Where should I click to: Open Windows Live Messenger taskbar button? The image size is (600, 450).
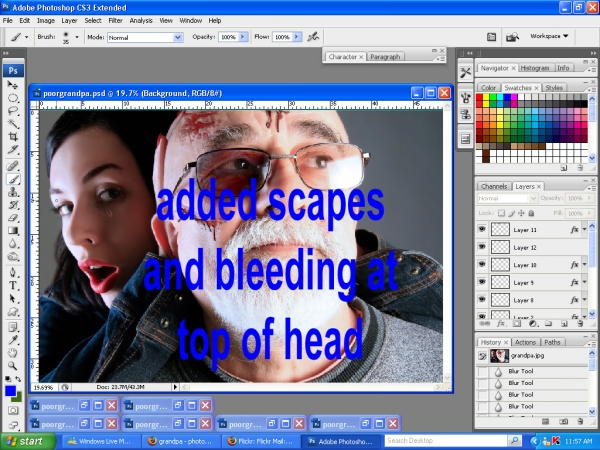[100, 441]
